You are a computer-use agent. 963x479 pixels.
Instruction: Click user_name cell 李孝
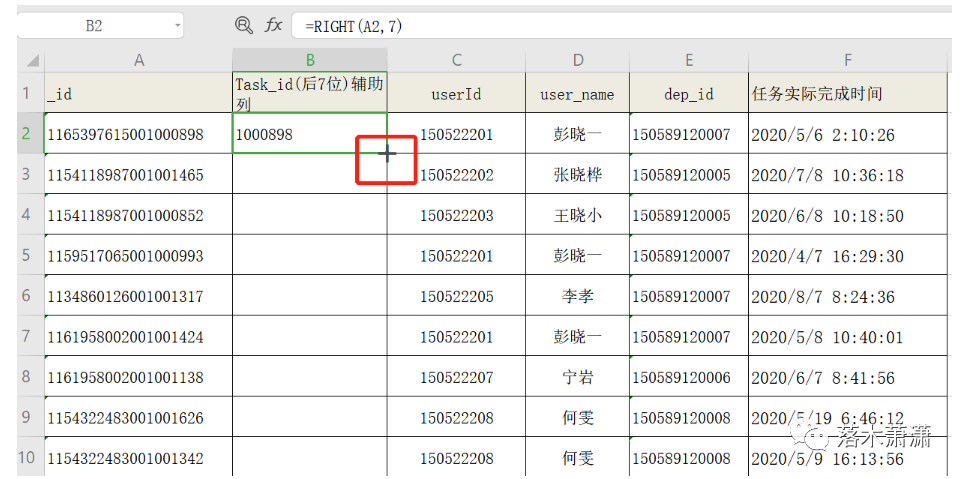(x=577, y=295)
